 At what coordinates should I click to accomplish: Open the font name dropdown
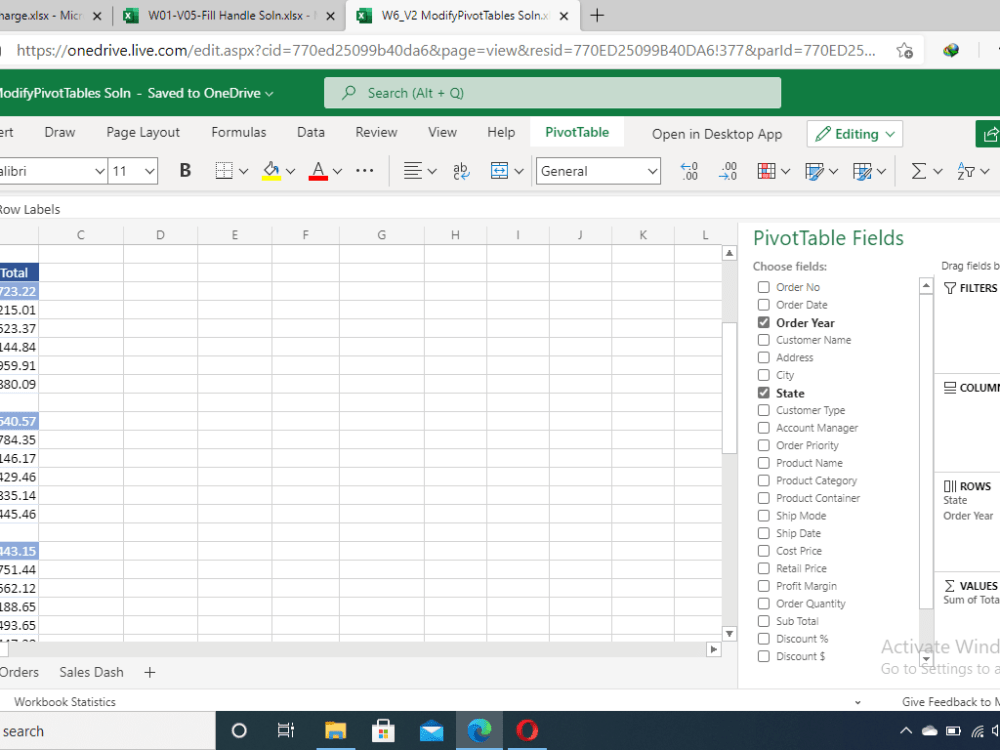tap(99, 171)
